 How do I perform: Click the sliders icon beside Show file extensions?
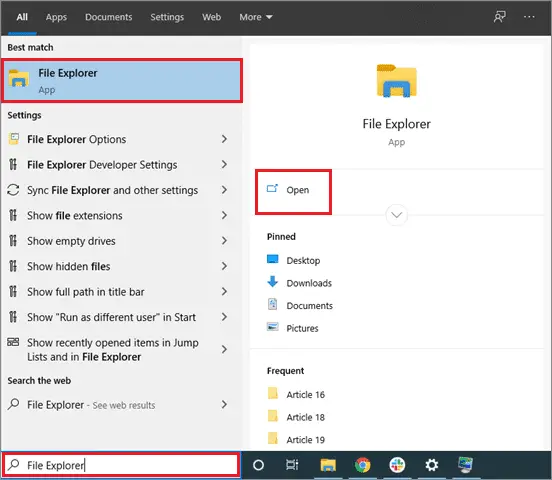13,215
